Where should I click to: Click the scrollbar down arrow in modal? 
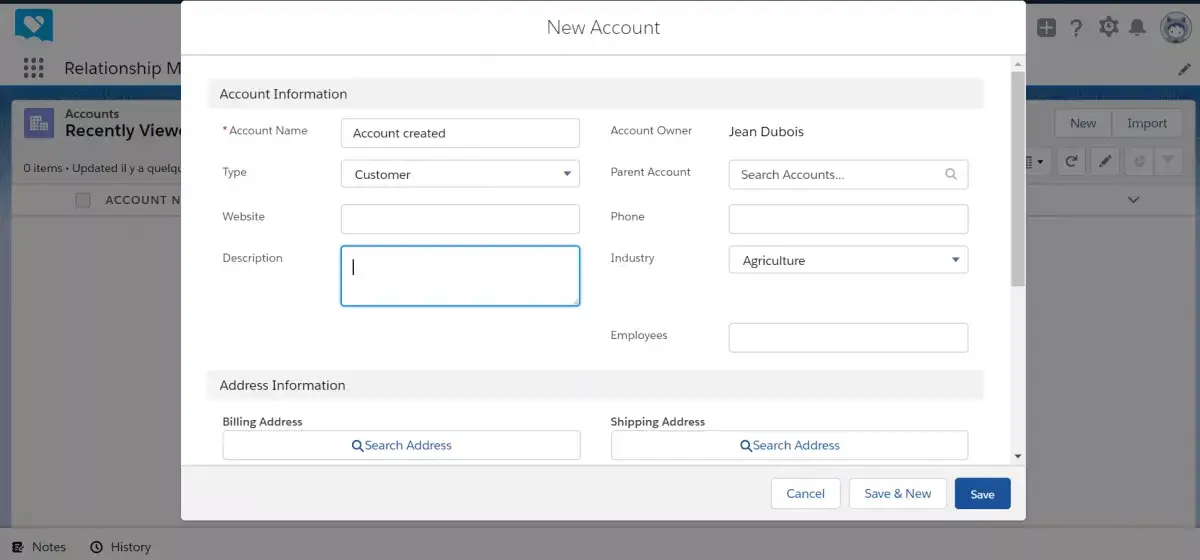click(1018, 456)
